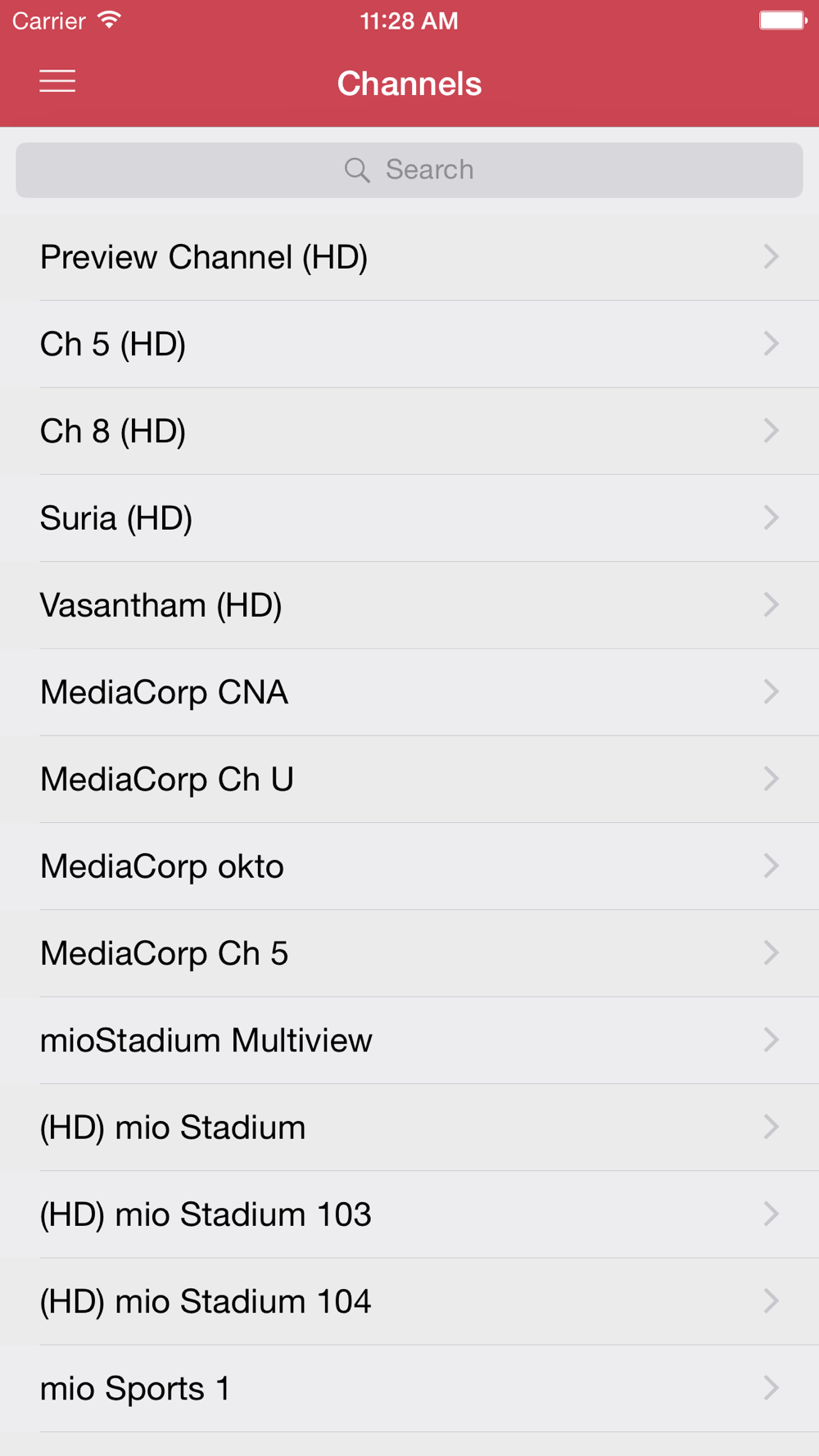The height and width of the screenshot is (1456, 819).
Task: Open Preview Channel (HD)
Action: pos(204,257)
